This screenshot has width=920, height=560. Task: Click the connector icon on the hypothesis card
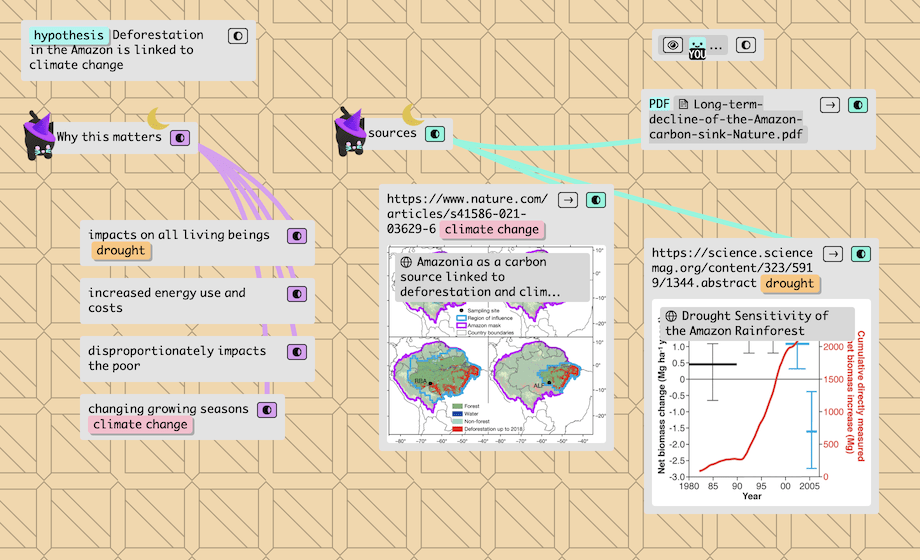[238, 36]
